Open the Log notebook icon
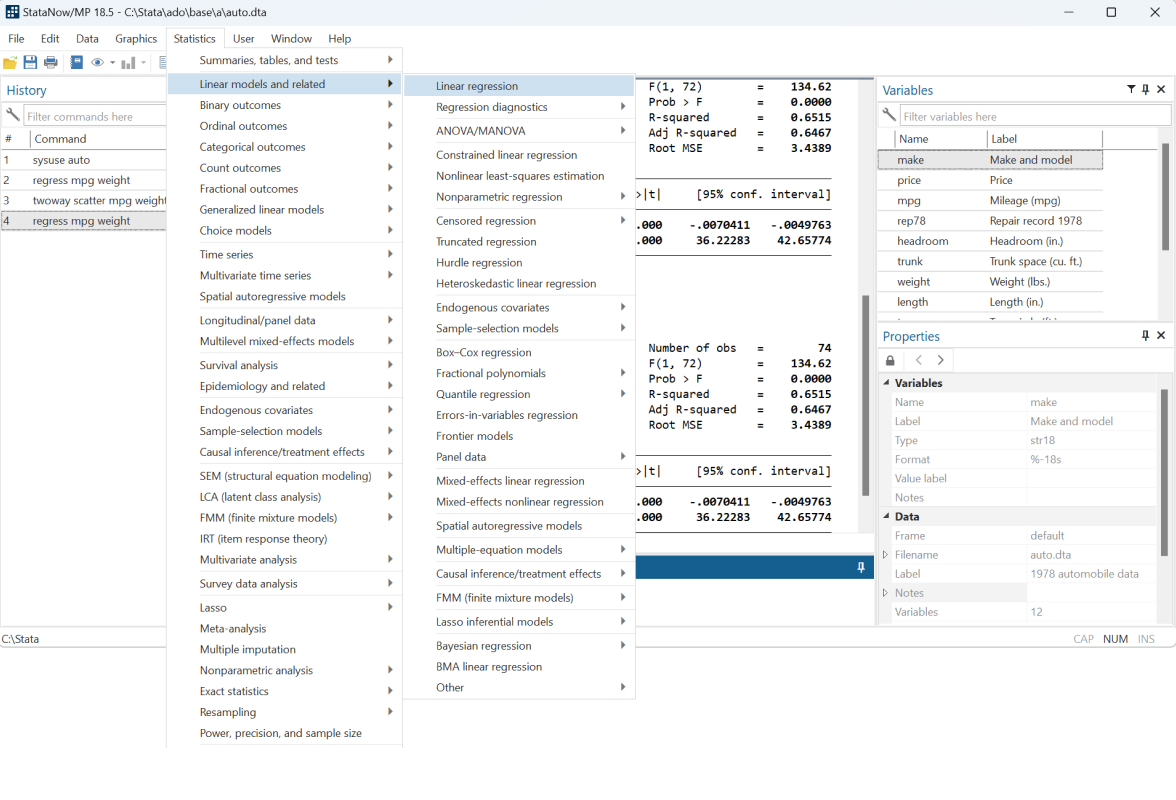Viewport: 1176px width, 800px height. click(77, 63)
